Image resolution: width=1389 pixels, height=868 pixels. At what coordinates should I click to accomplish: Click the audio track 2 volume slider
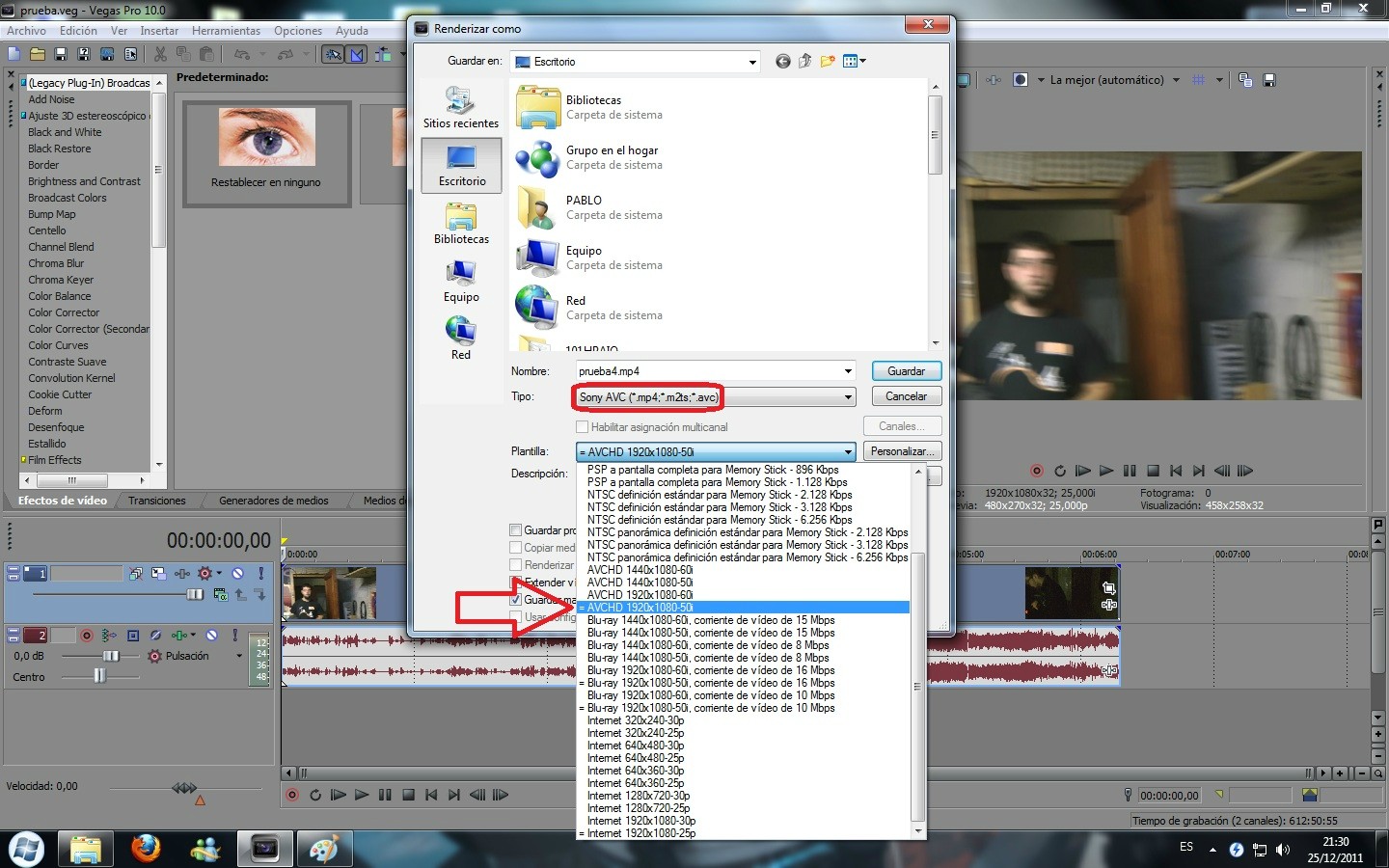click(x=111, y=656)
